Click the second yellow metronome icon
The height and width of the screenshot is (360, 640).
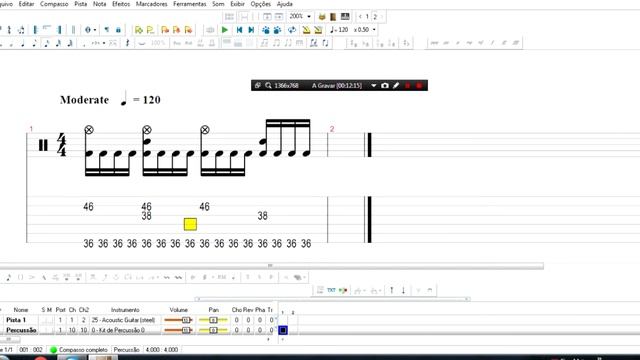tap(318, 30)
